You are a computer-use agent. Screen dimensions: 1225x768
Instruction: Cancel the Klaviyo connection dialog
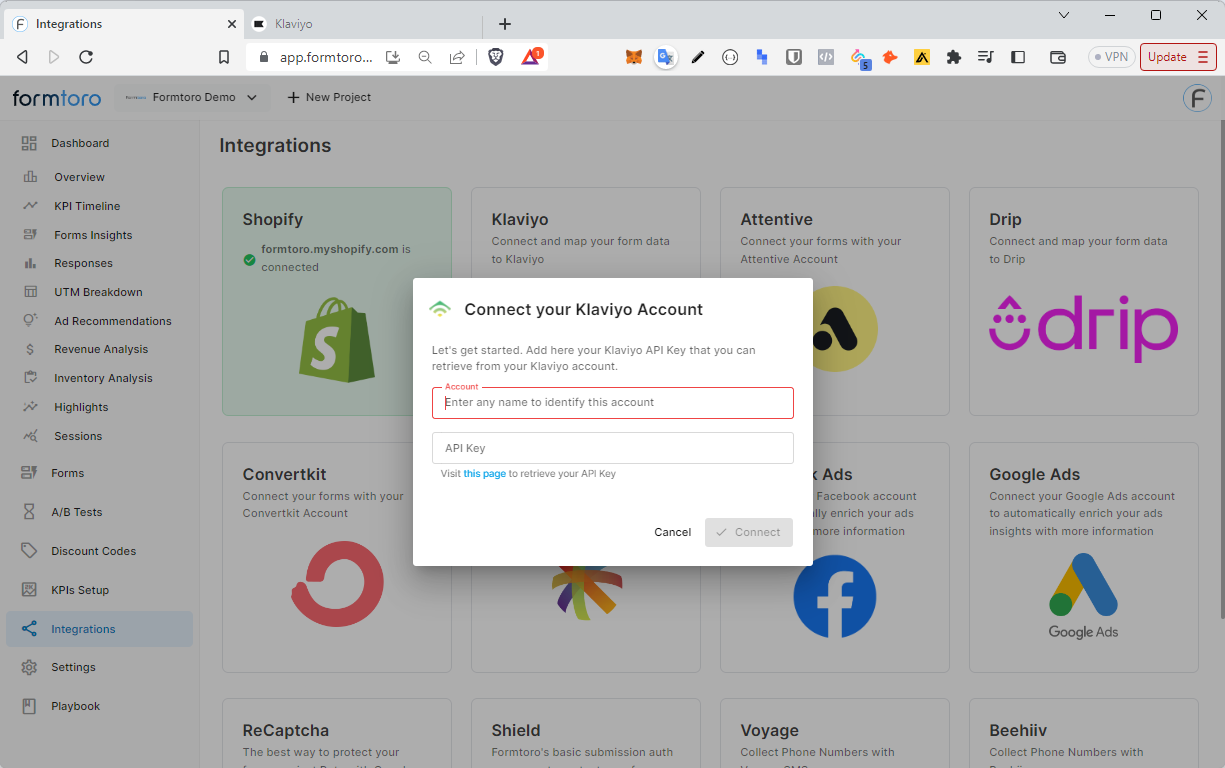(672, 532)
